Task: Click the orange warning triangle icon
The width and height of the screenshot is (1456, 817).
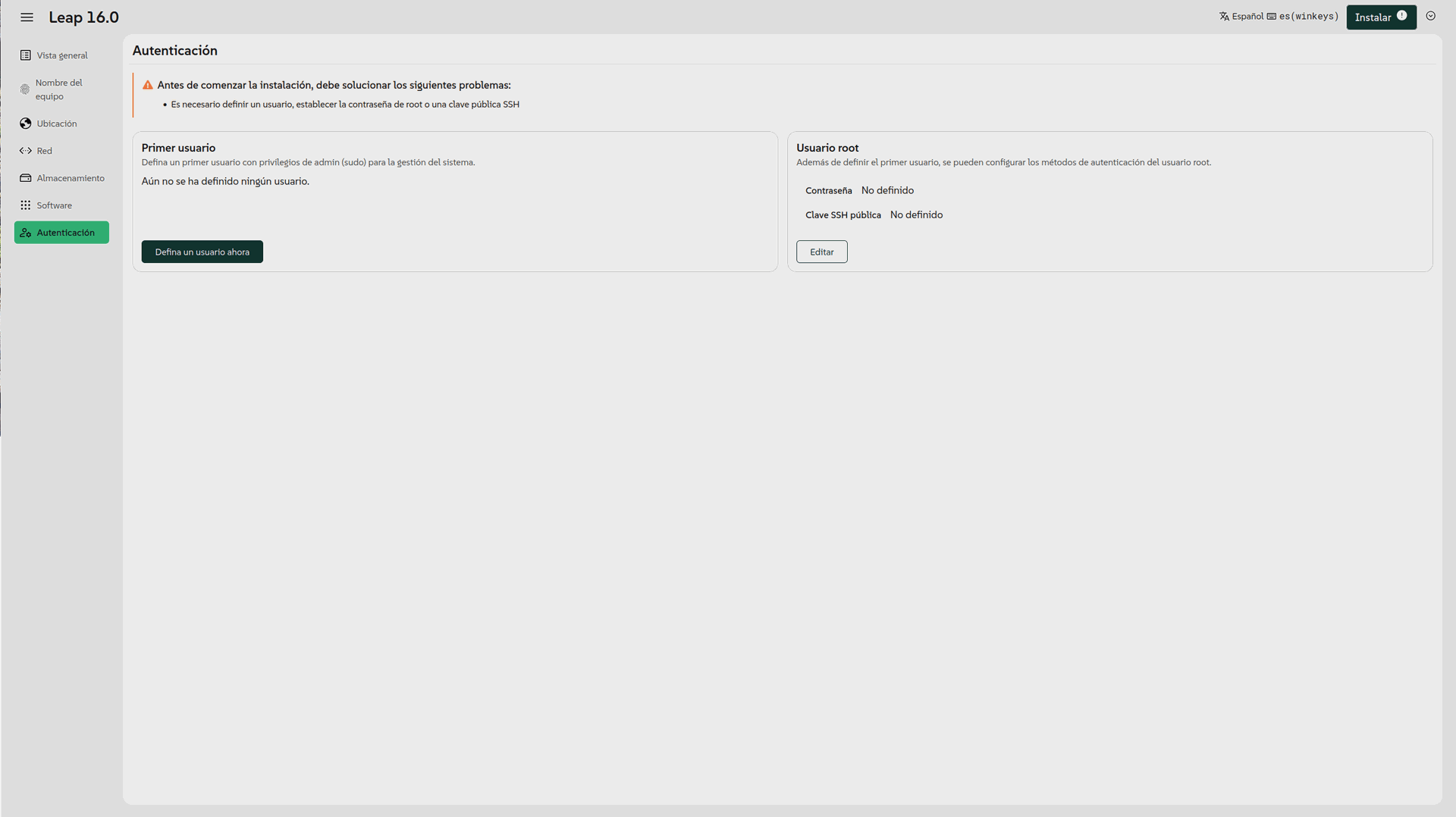Action: (x=148, y=86)
